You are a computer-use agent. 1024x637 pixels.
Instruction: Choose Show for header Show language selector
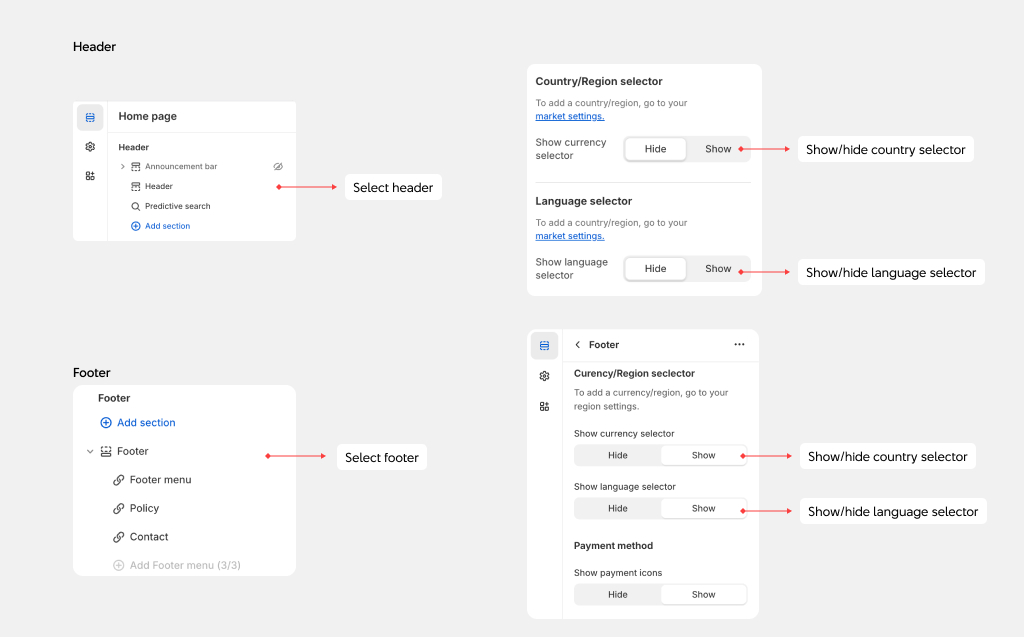pyautogui.click(x=718, y=269)
